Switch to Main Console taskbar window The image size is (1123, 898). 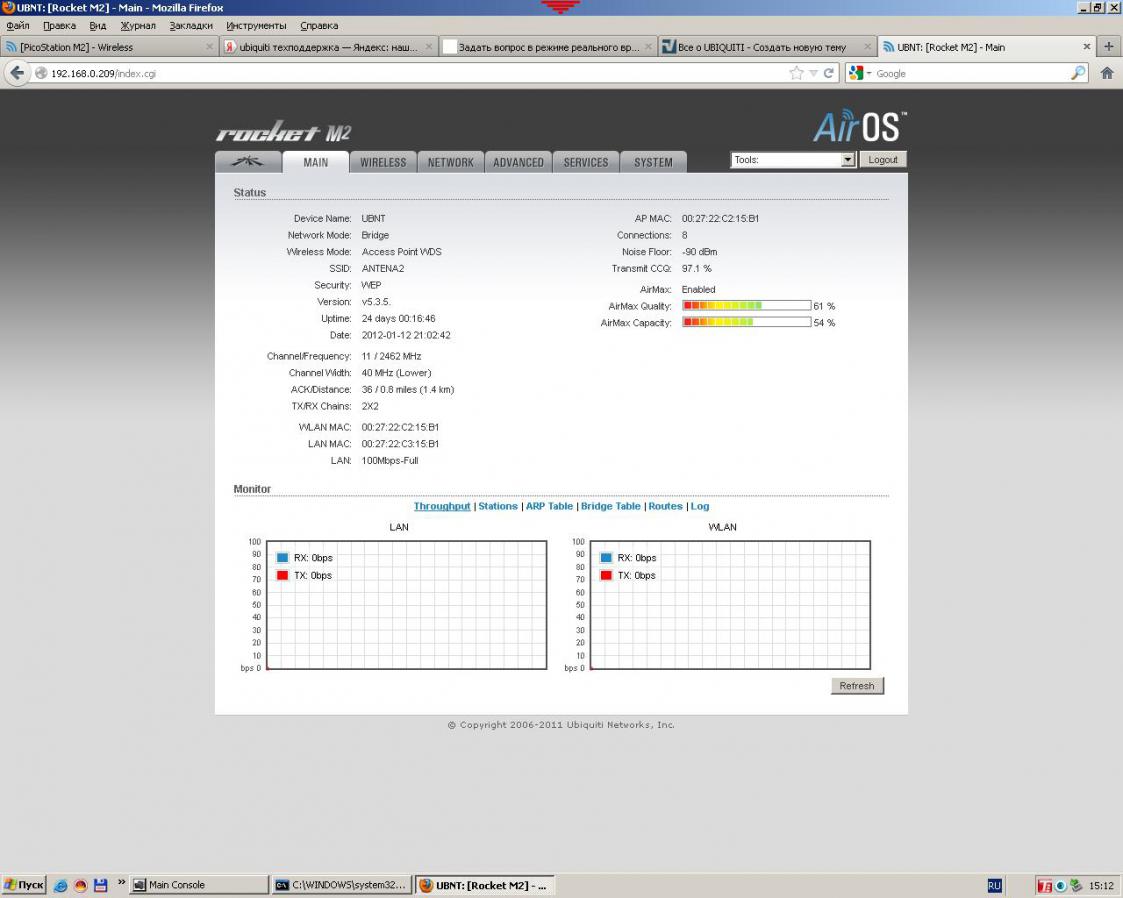click(199, 886)
